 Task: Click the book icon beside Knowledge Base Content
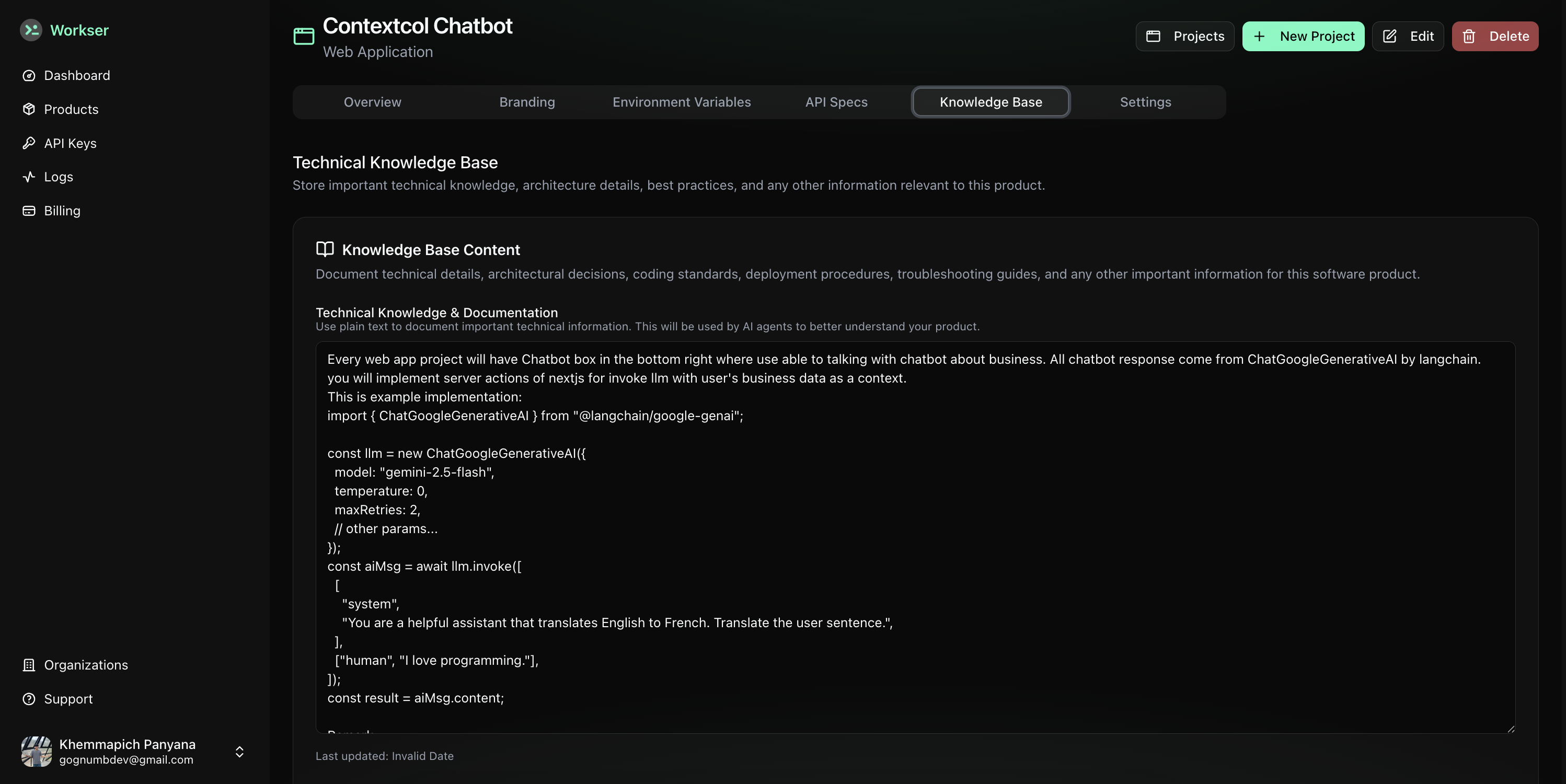pos(324,249)
